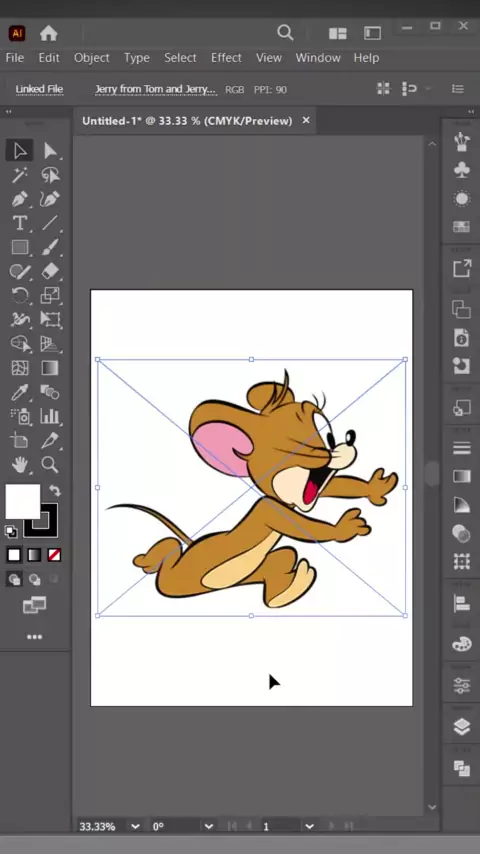Click the Jerry from Tom and Jerry filename
This screenshot has width=480, height=854.
tap(155, 89)
